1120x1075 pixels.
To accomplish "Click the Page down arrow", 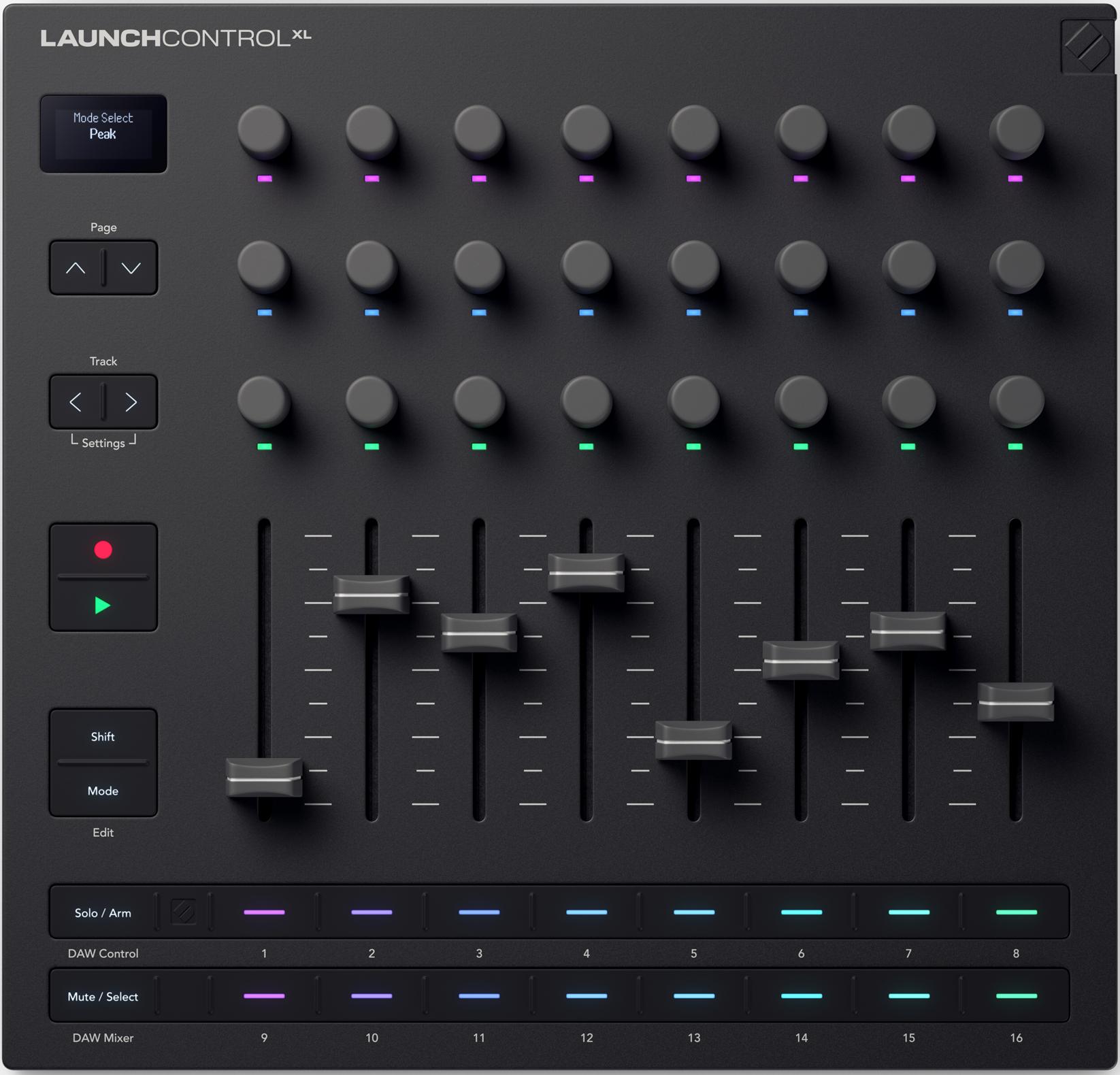I will [131, 267].
